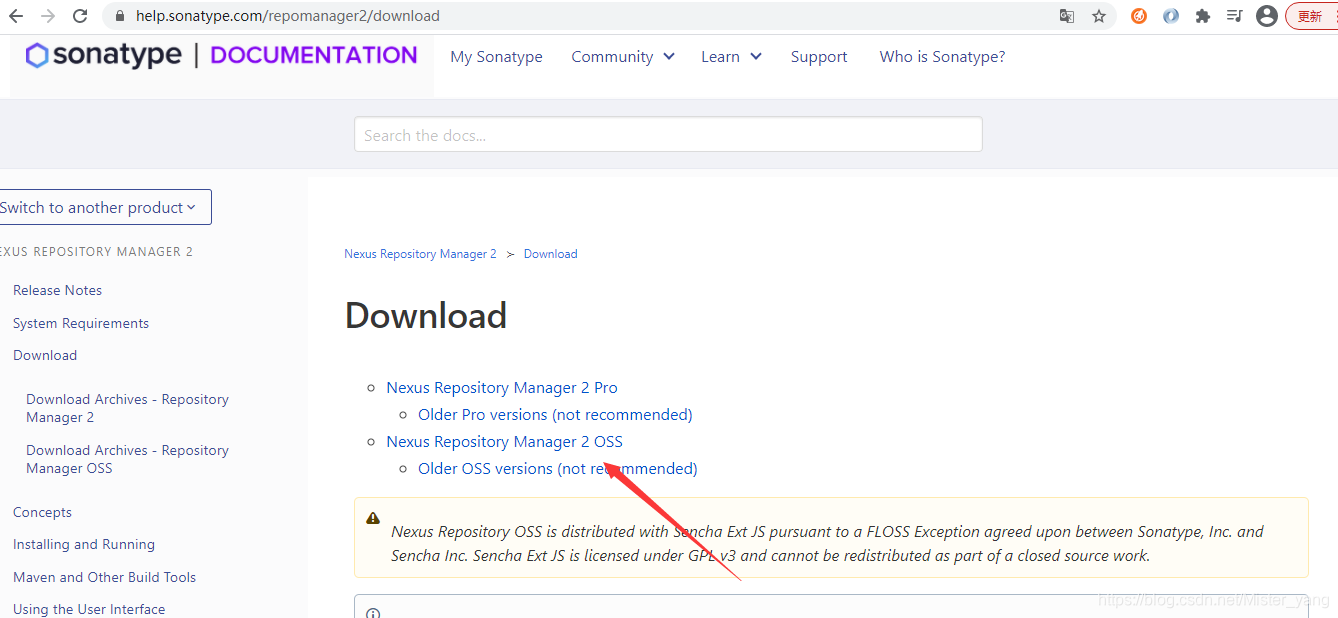Bookmark this page with the star icon
The width and height of the screenshot is (1338, 618).
1099,16
